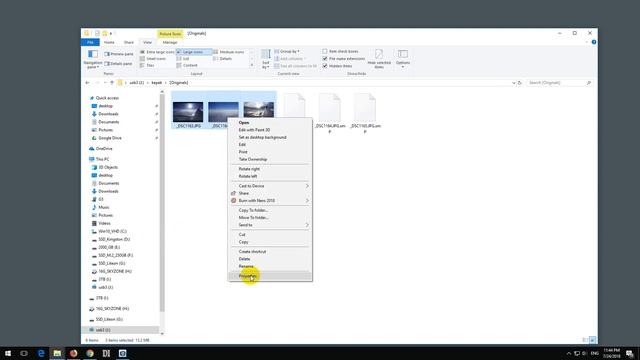This screenshot has height=360, width=640.
Task: Uncheck Hidden items option
Action: click(x=325, y=66)
